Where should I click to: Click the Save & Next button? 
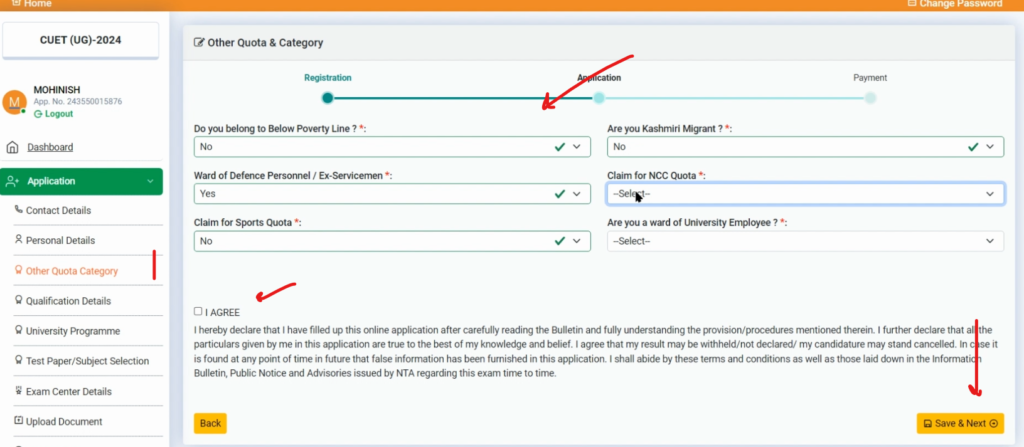coord(959,423)
